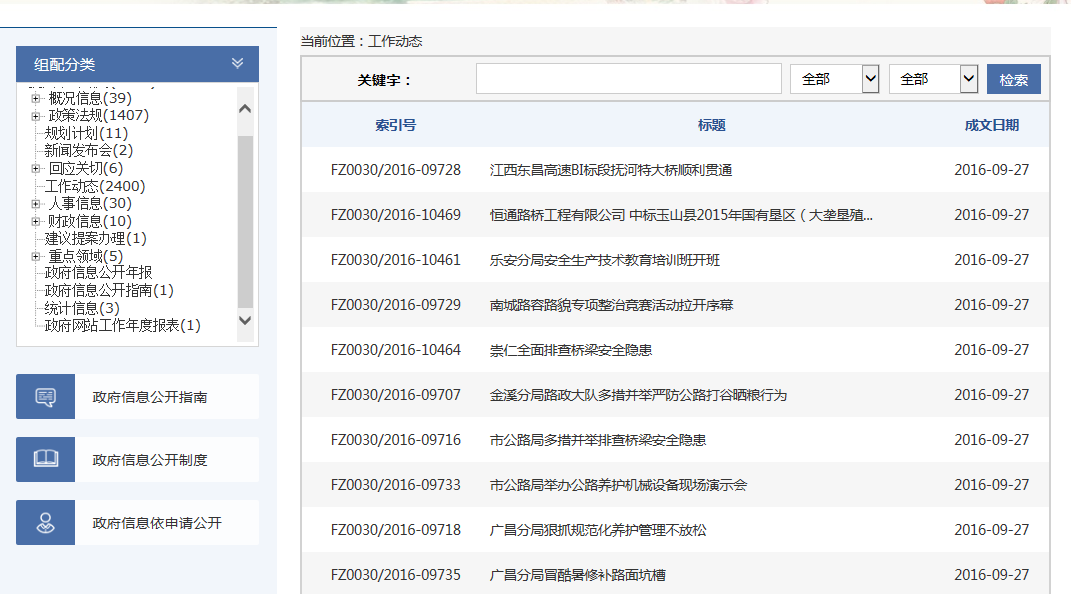Open article 南城路容路貌专项整治竞赛活动拉开序幕
Screen dimensions: 1071x594
pyautogui.click(x=611, y=305)
